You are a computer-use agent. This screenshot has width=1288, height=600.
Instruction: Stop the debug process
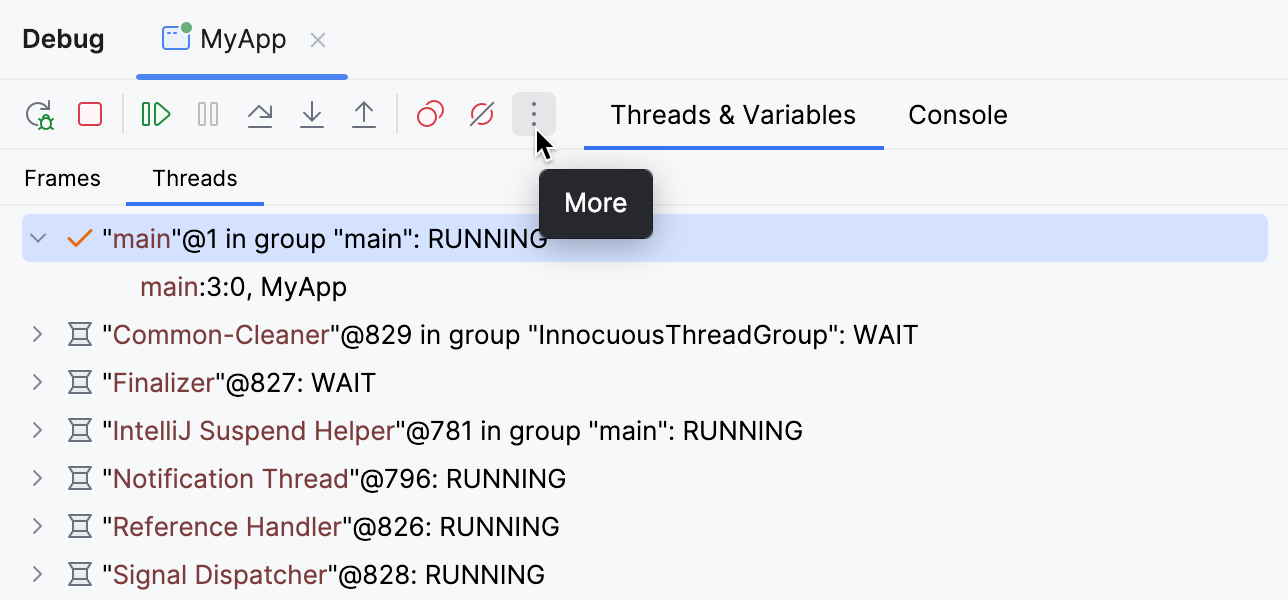pyautogui.click(x=89, y=114)
